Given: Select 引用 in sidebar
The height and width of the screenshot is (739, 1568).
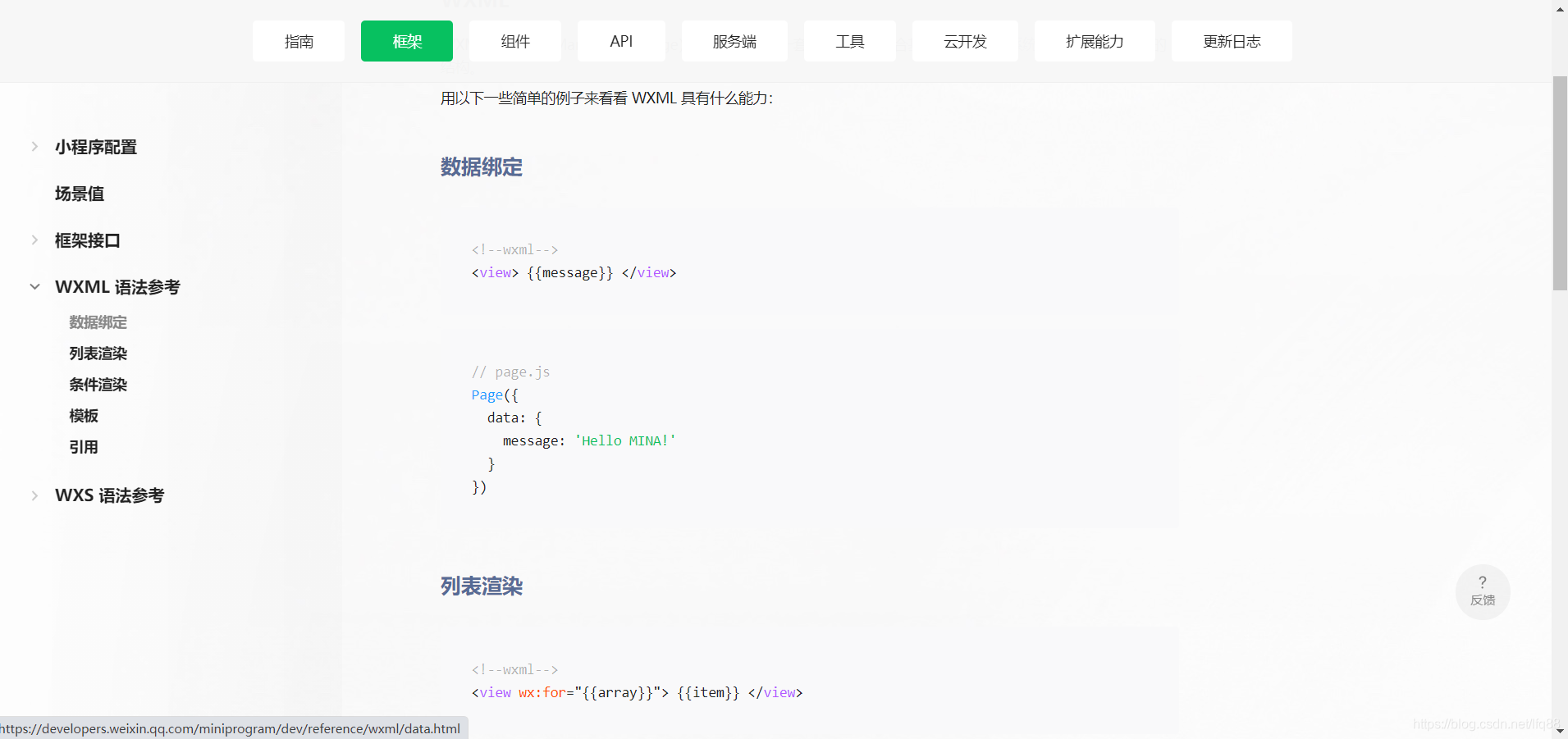Looking at the screenshot, I should 84,447.
